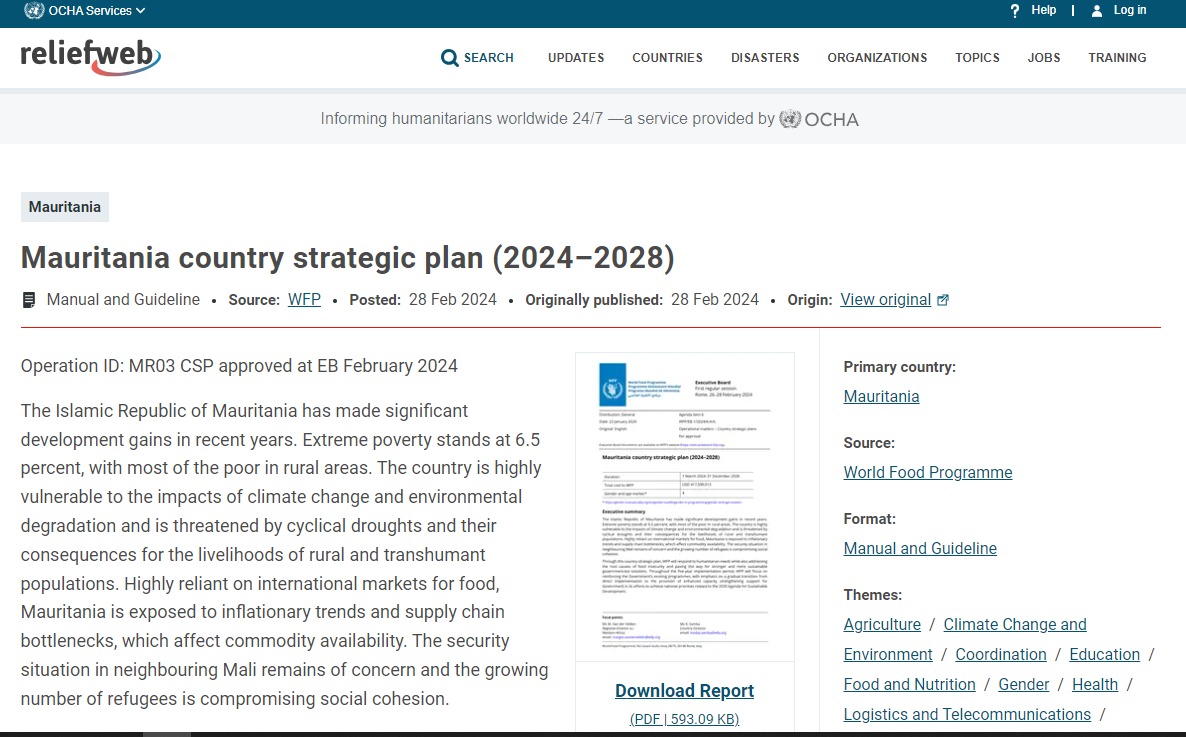Open the Log in link
The image size is (1186, 737).
click(1130, 10)
